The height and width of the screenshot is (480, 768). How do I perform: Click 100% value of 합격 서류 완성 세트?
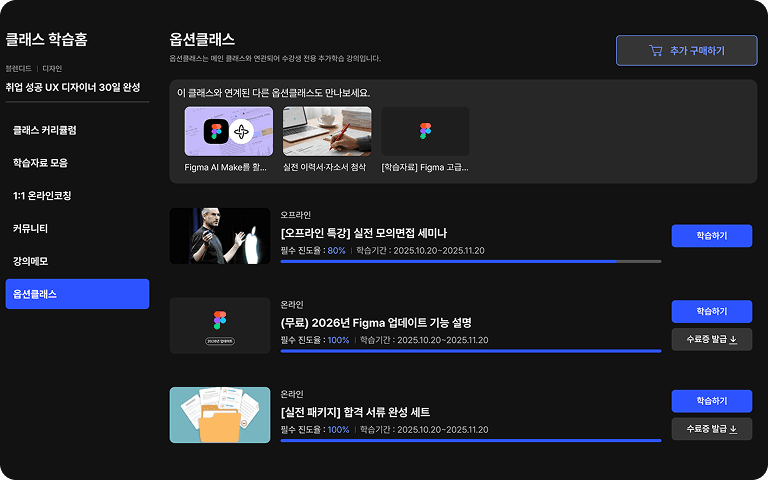338,430
